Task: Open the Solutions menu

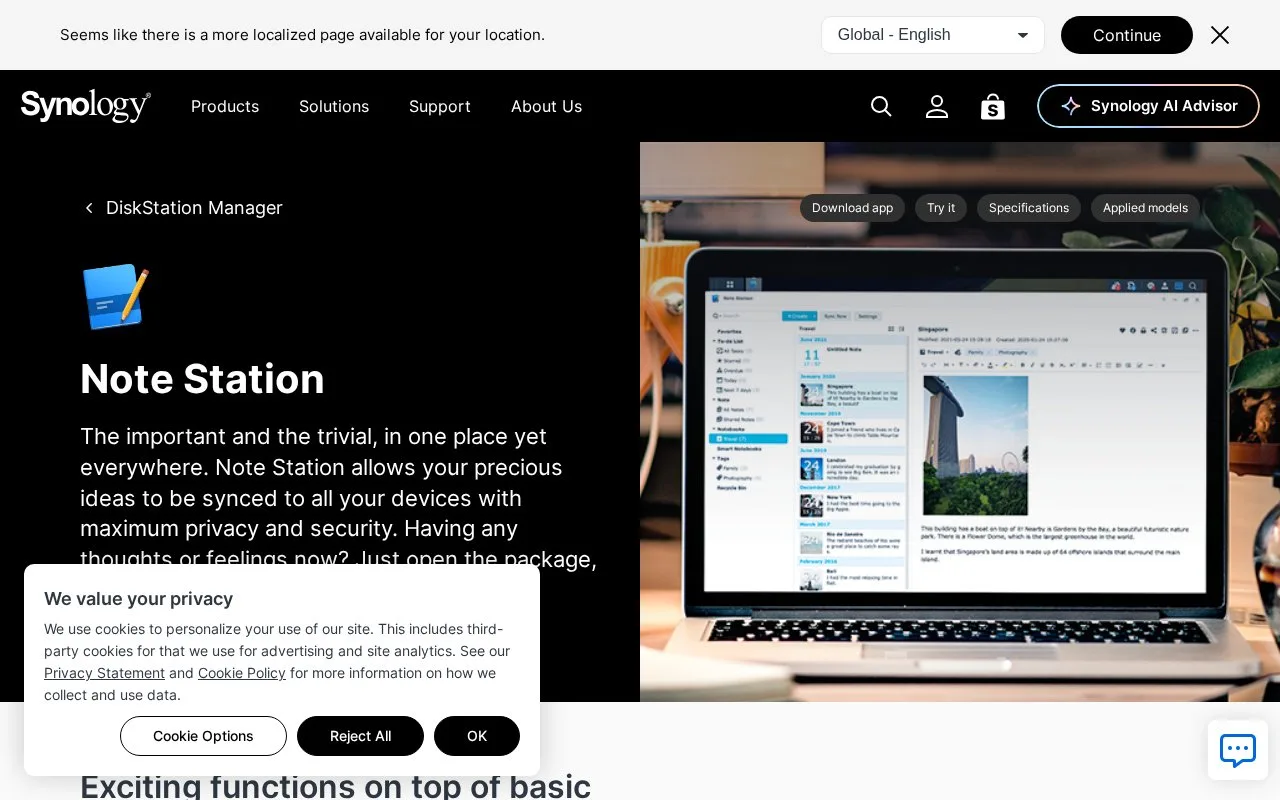Action: tap(334, 106)
